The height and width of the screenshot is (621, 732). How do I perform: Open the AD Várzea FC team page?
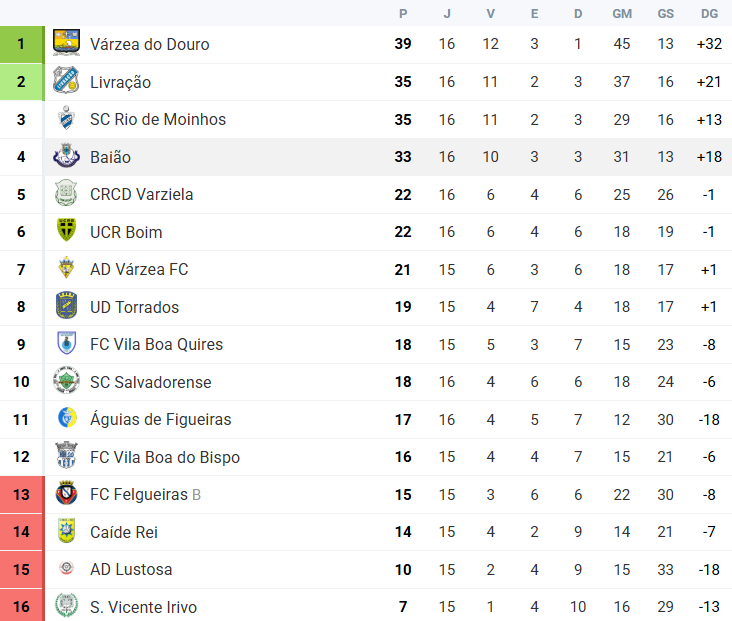139,269
